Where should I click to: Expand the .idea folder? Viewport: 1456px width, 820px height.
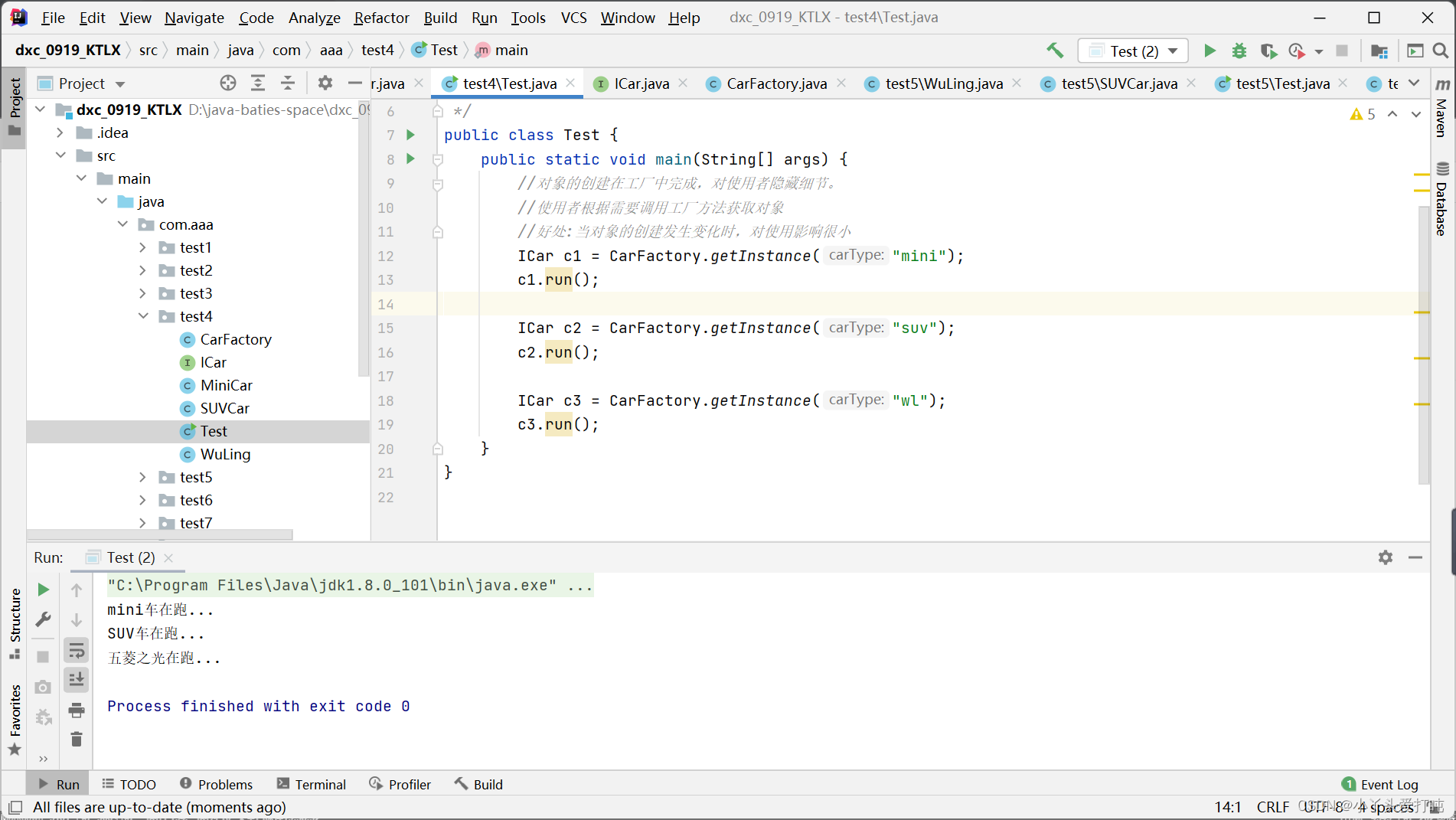[x=60, y=132]
